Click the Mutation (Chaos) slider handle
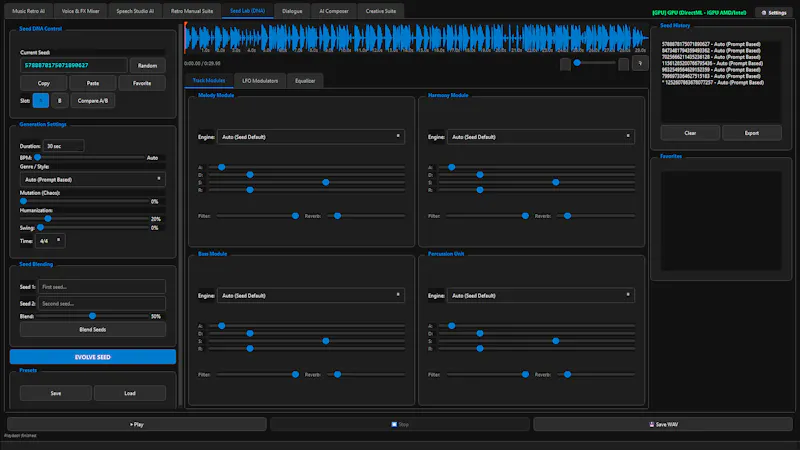This screenshot has height=450, width=800. [23, 201]
